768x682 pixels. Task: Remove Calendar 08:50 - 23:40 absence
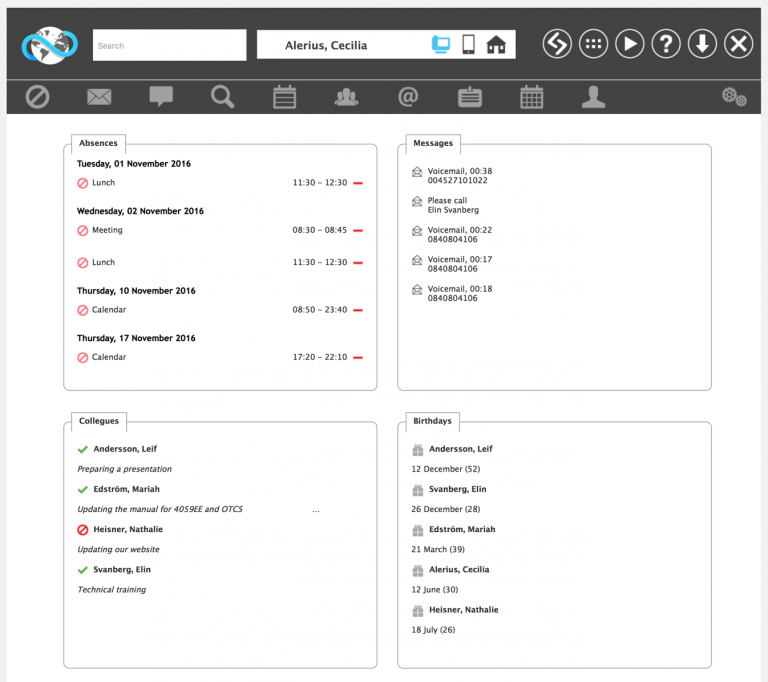(x=358, y=310)
